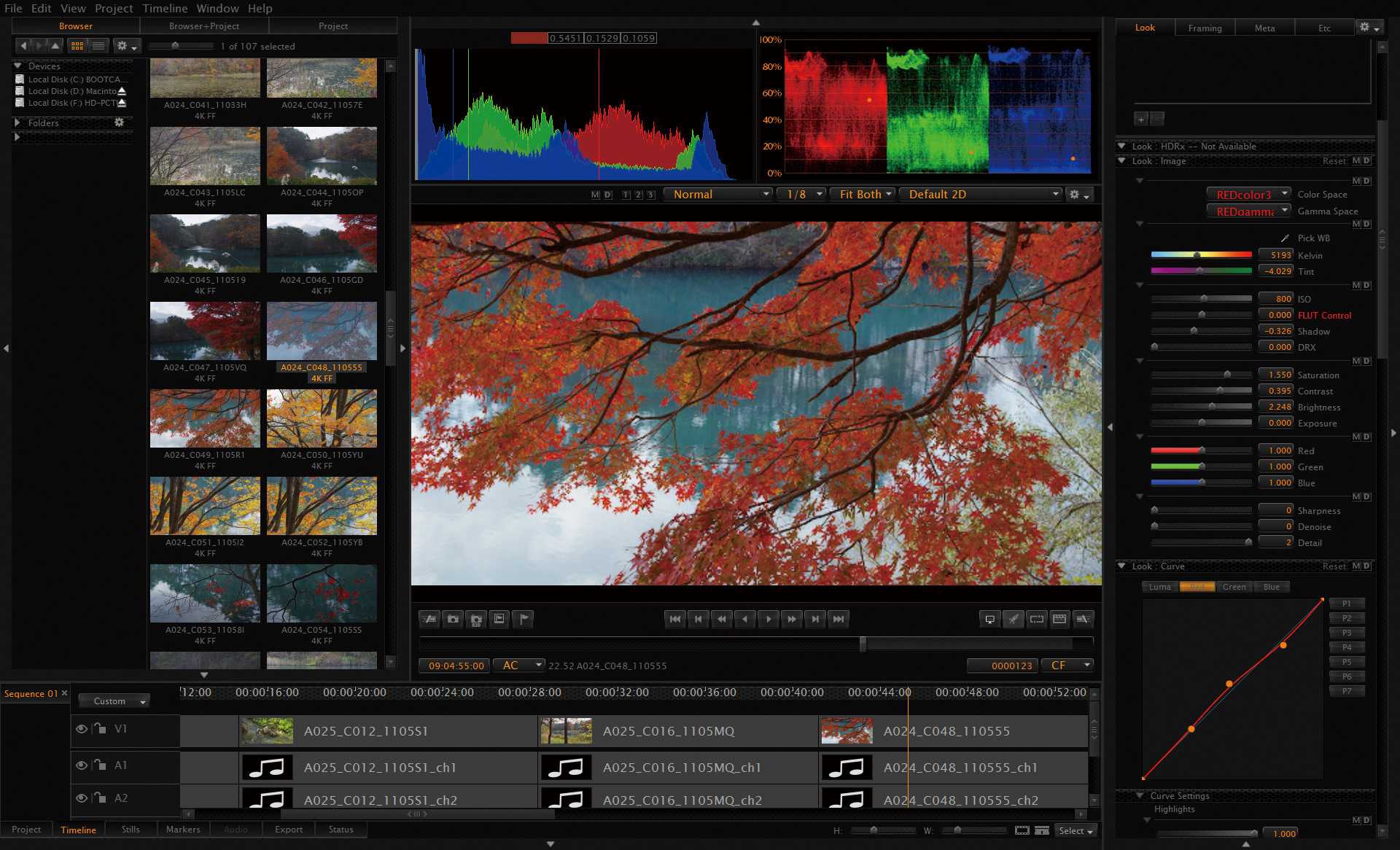Click the loop playback icon near the viewer
The width and height of the screenshot is (1400, 850).
click(1036, 619)
